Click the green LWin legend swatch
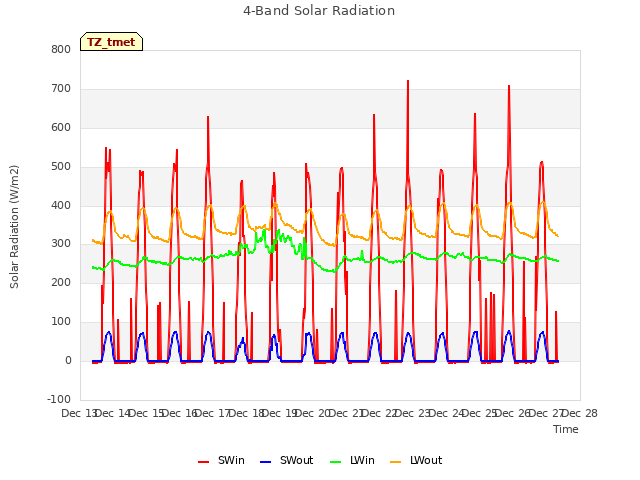Viewport: 640px width, 480px height. tap(335, 462)
